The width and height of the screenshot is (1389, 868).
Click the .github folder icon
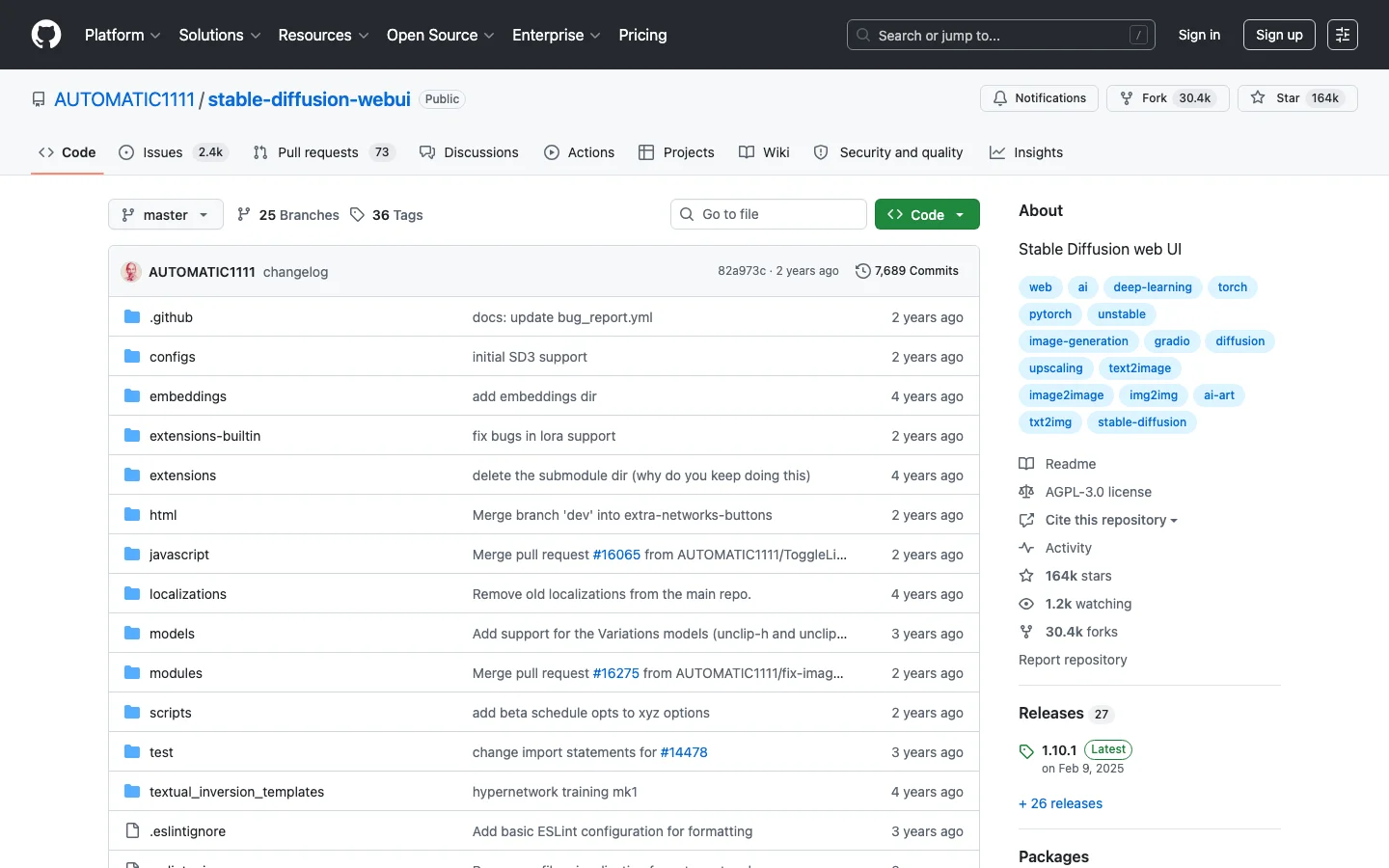point(132,316)
